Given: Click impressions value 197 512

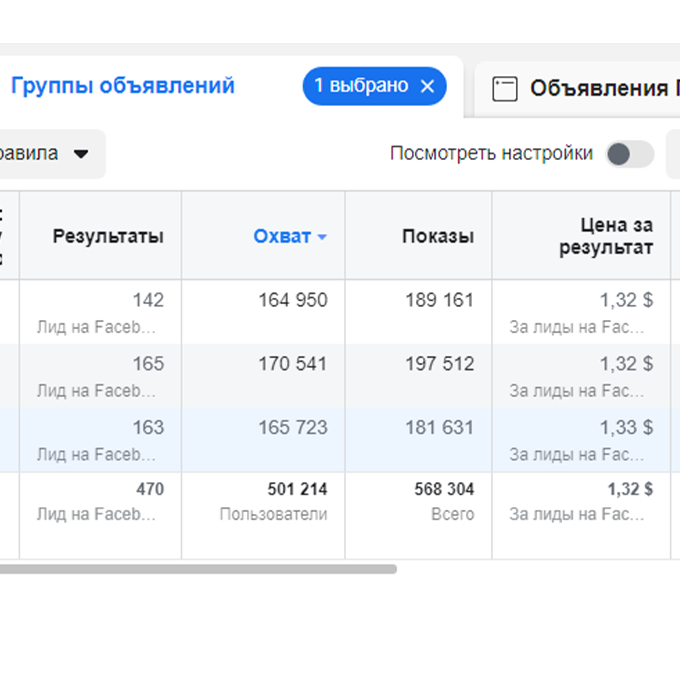Looking at the screenshot, I should tap(439, 364).
